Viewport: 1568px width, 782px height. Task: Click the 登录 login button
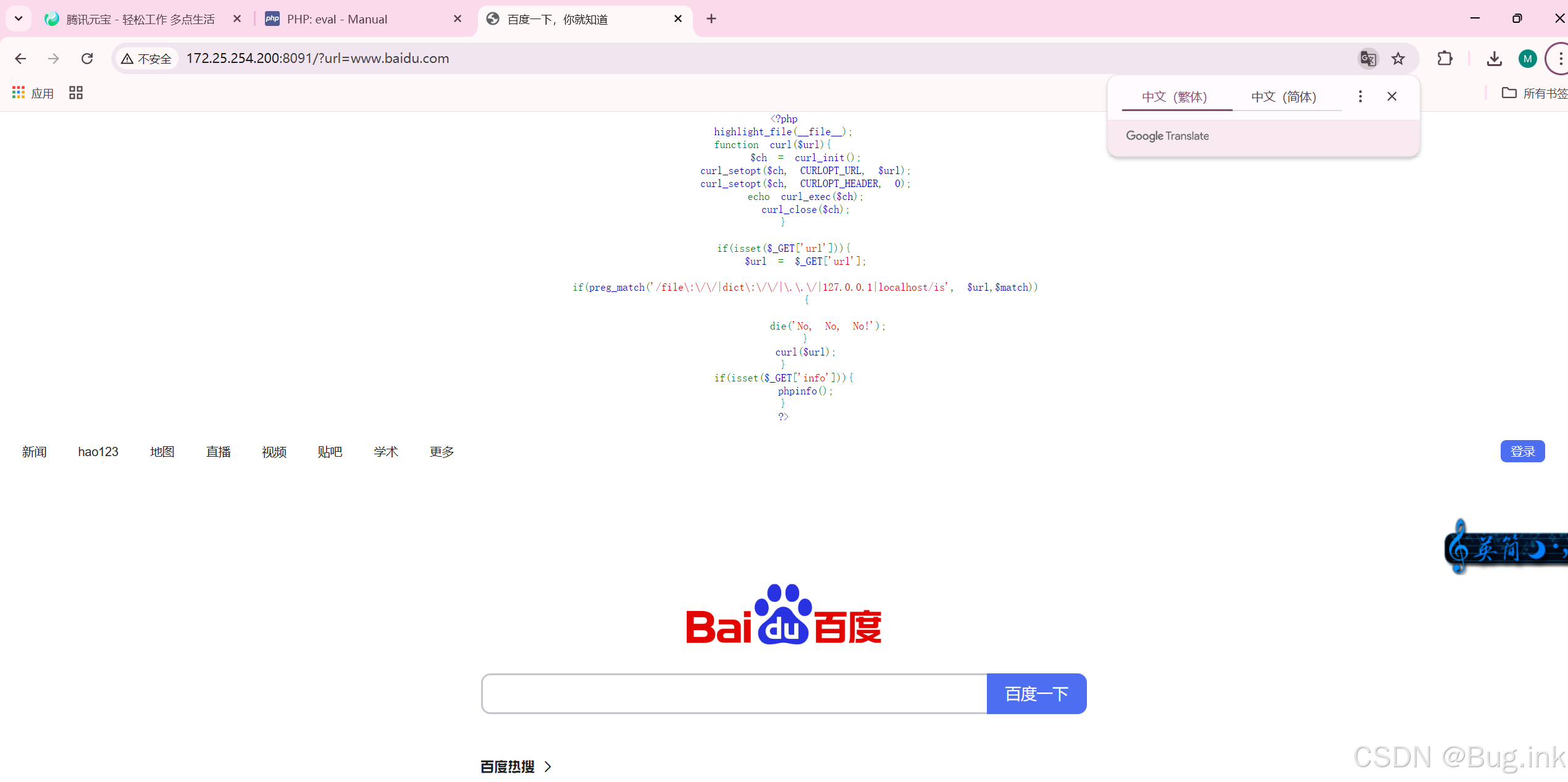click(x=1522, y=451)
